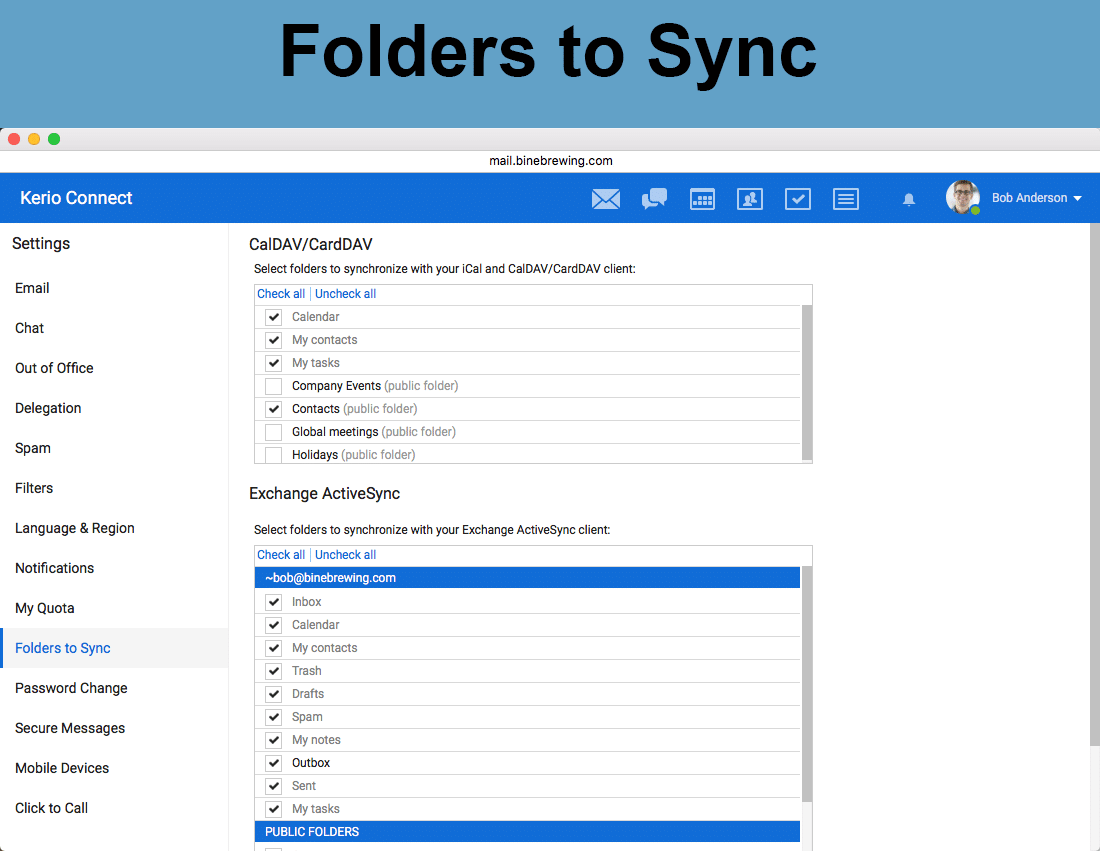Uncheck ActiveSync Calendar checkbox
This screenshot has height=851, width=1100.
pyautogui.click(x=274, y=625)
